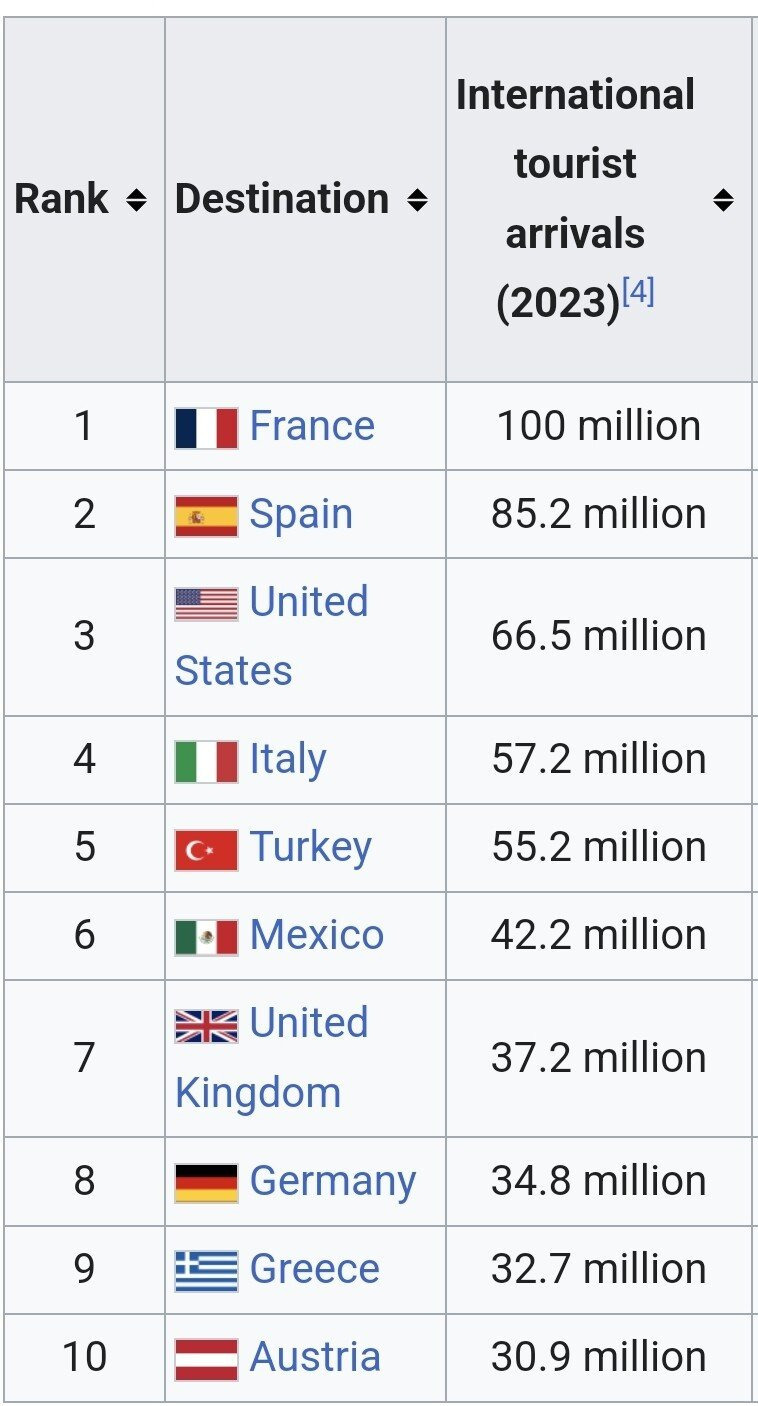Viewport: 758px width, 1406px height.
Task: Click the France flag icon
Action: click(x=206, y=427)
